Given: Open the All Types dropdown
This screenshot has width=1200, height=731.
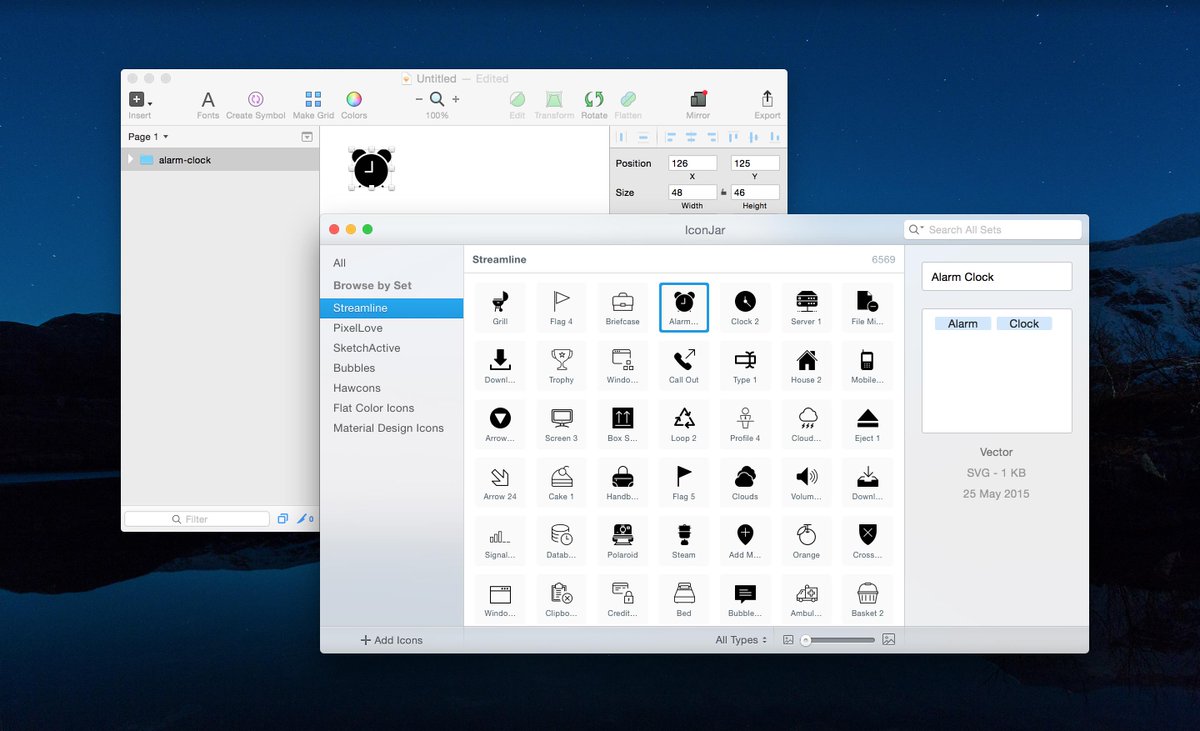Looking at the screenshot, I should pos(741,640).
